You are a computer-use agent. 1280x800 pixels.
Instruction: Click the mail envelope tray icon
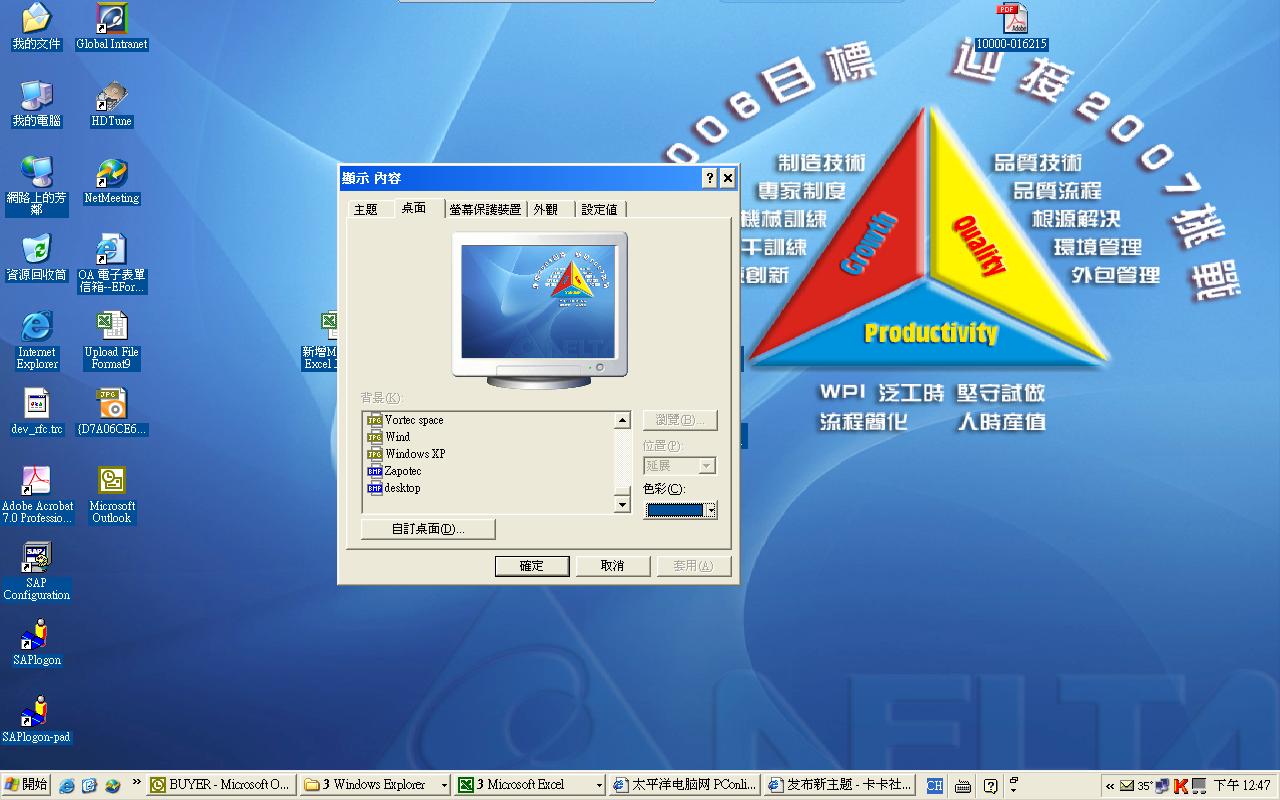pyautogui.click(x=1126, y=786)
